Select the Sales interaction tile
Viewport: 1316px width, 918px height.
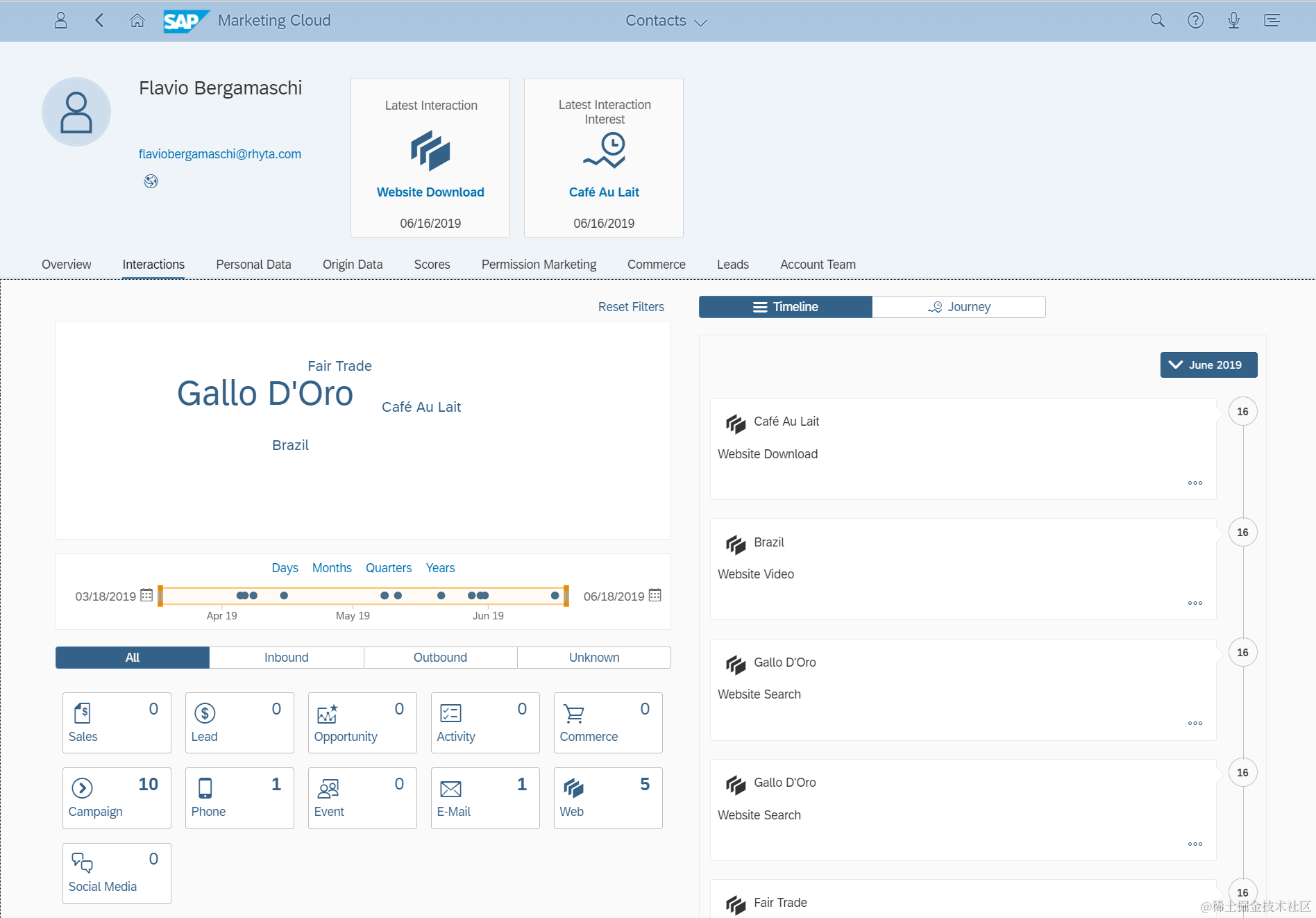(117, 723)
